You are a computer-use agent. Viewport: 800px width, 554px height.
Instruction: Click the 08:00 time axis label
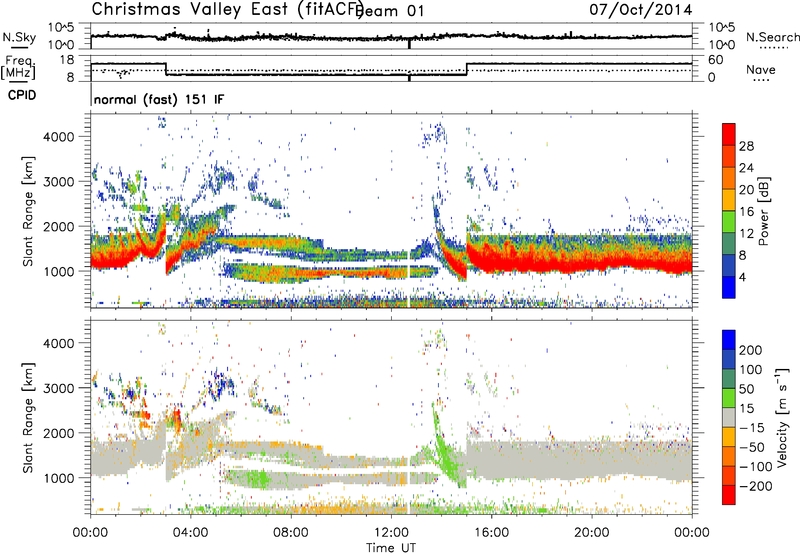coord(291,533)
